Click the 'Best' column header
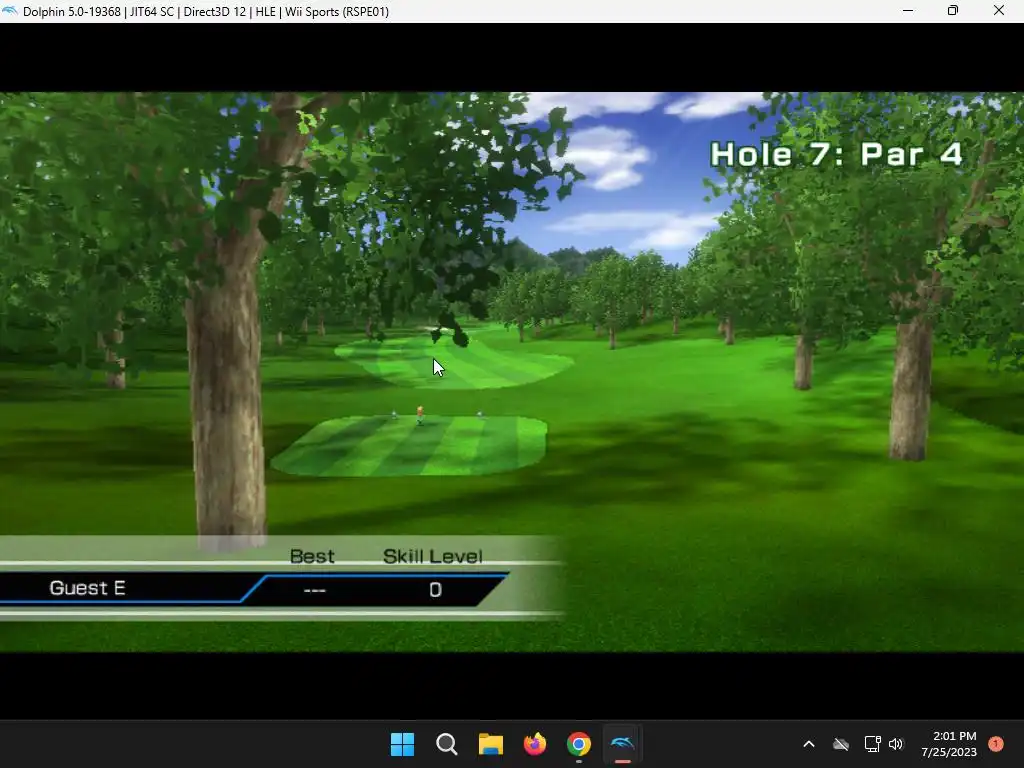1024x768 pixels. click(x=312, y=556)
